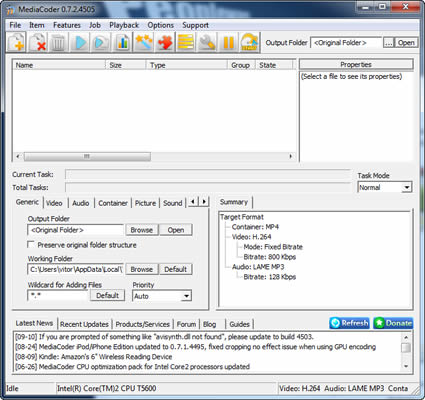Click the Name column header
Viewport: 425px width, 400px height.
coord(59,65)
